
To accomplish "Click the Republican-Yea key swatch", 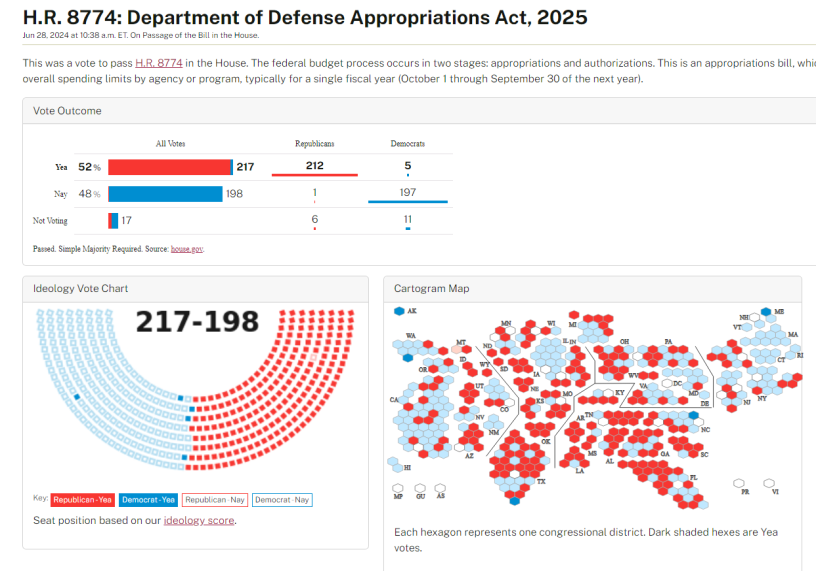I will (x=82, y=500).
